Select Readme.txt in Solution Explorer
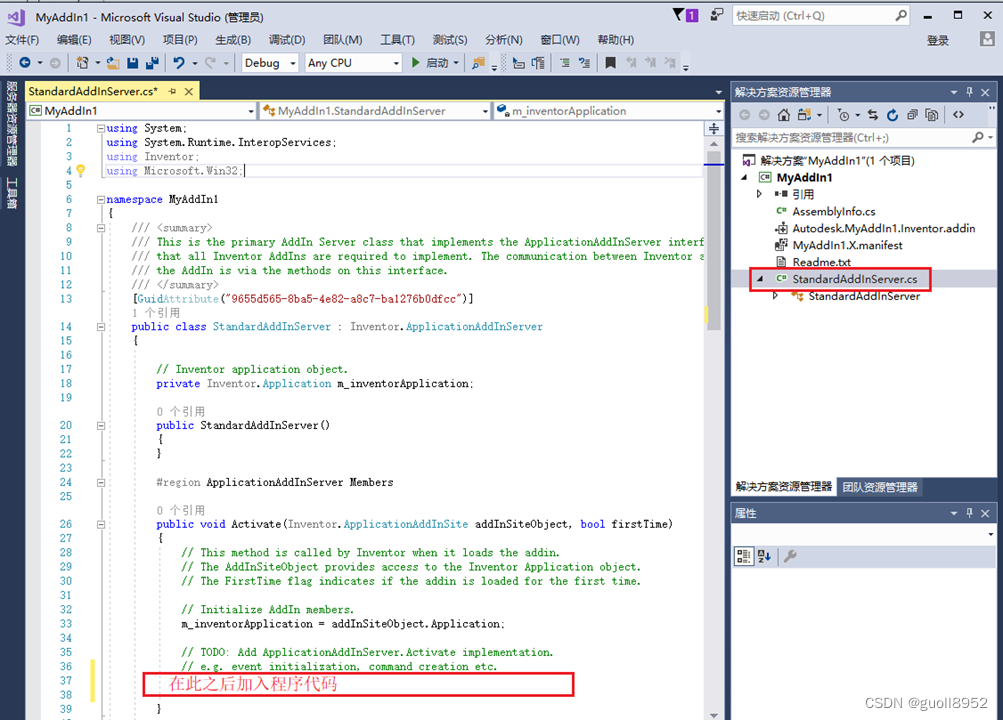 (821, 262)
